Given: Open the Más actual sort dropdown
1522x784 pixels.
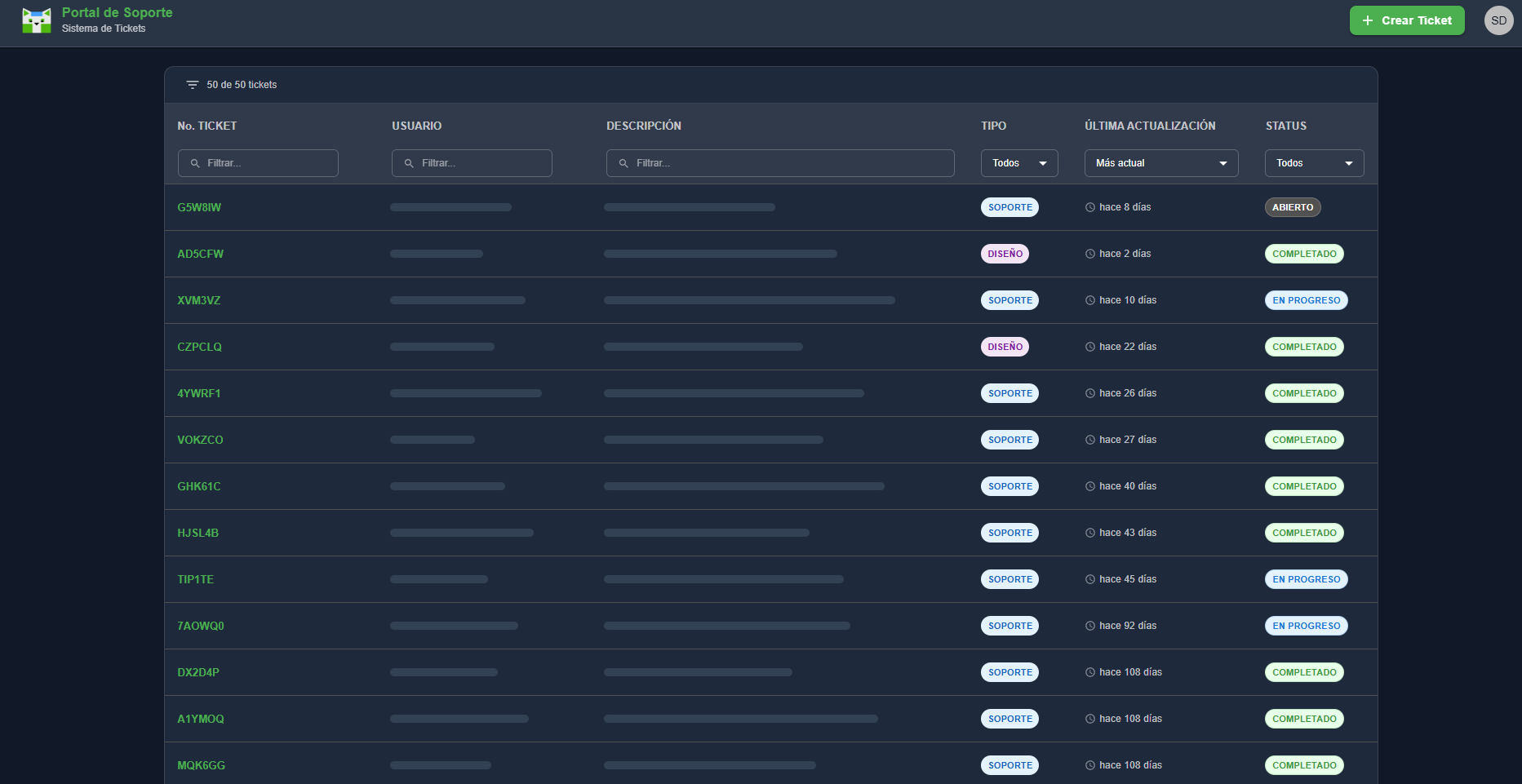Looking at the screenshot, I should point(1161,163).
